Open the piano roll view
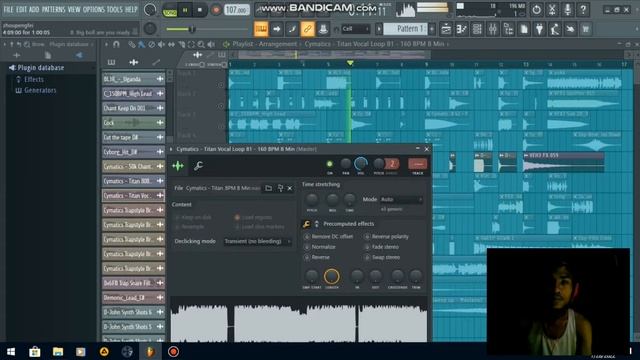640x360 pixels. [462, 29]
